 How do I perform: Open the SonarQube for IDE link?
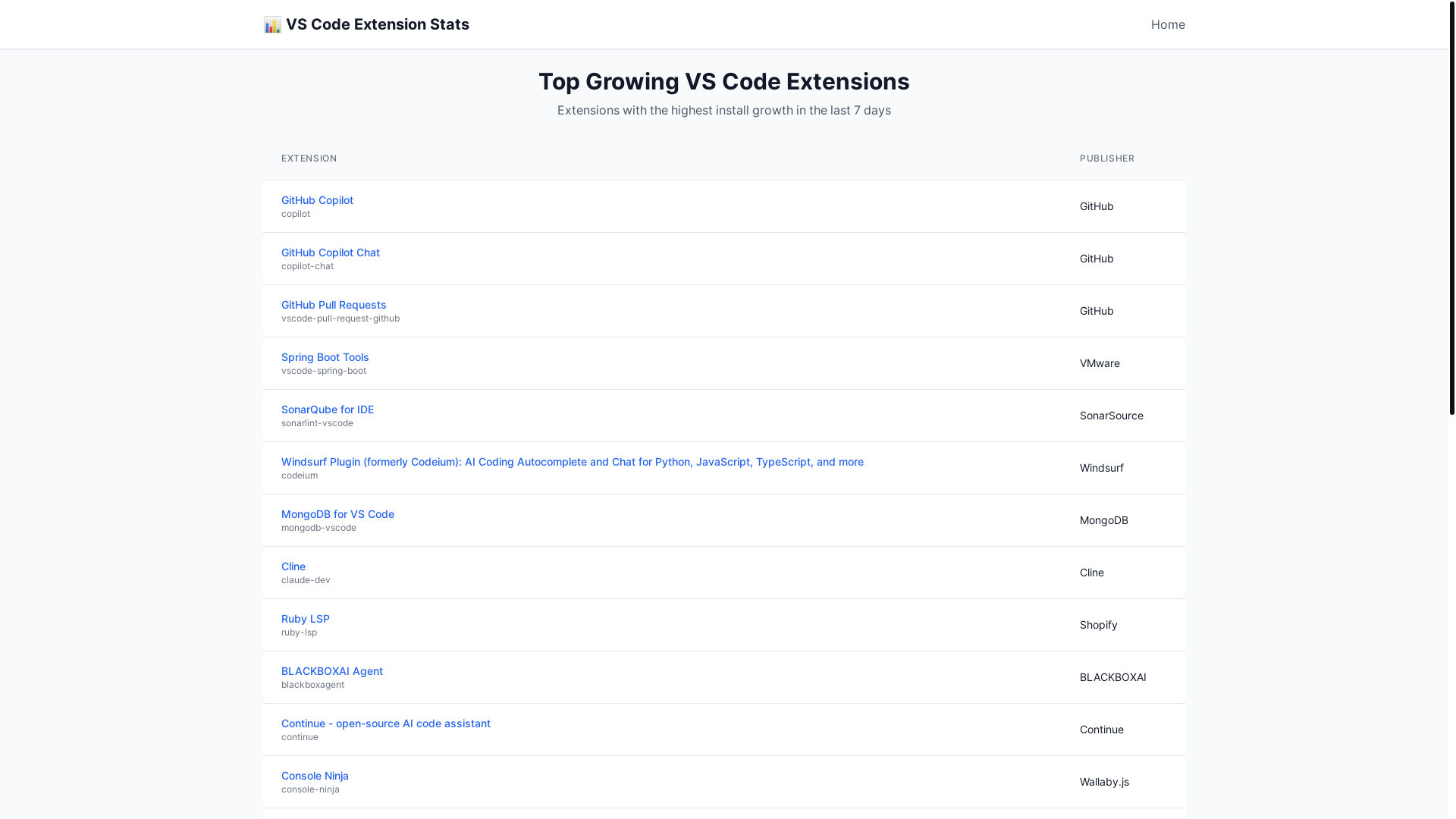[328, 409]
